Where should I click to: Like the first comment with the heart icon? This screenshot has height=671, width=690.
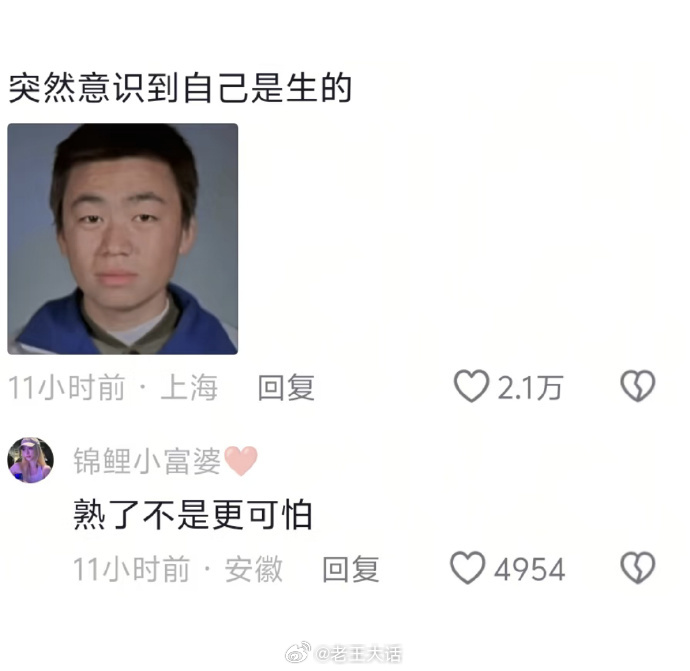(x=471, y=386)
